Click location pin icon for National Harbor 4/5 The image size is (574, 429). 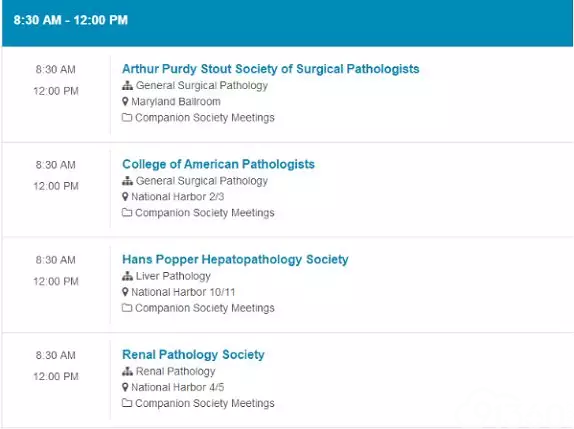point(125,387)
